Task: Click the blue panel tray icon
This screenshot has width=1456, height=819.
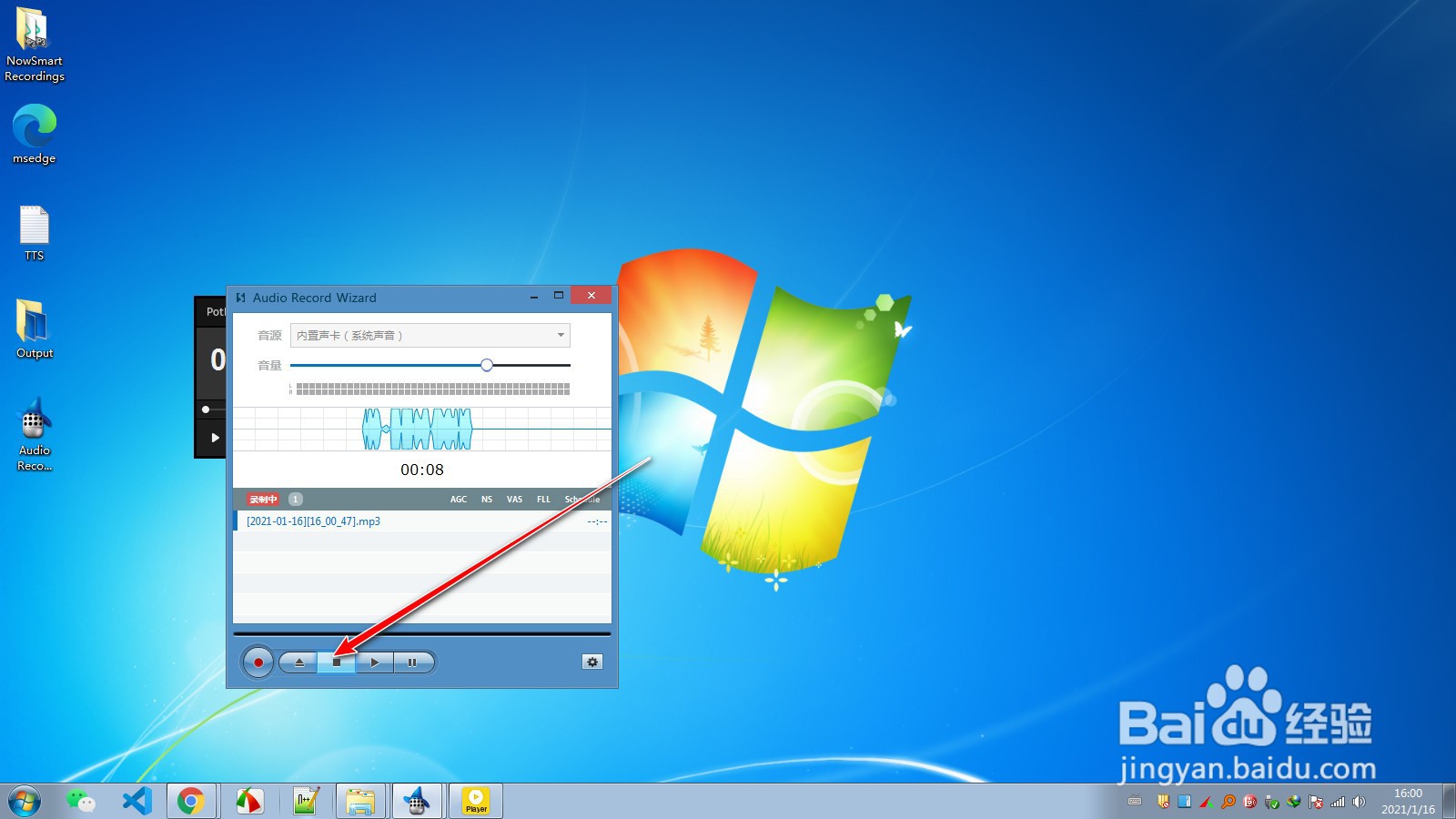Action: [x=1185, y=802]
